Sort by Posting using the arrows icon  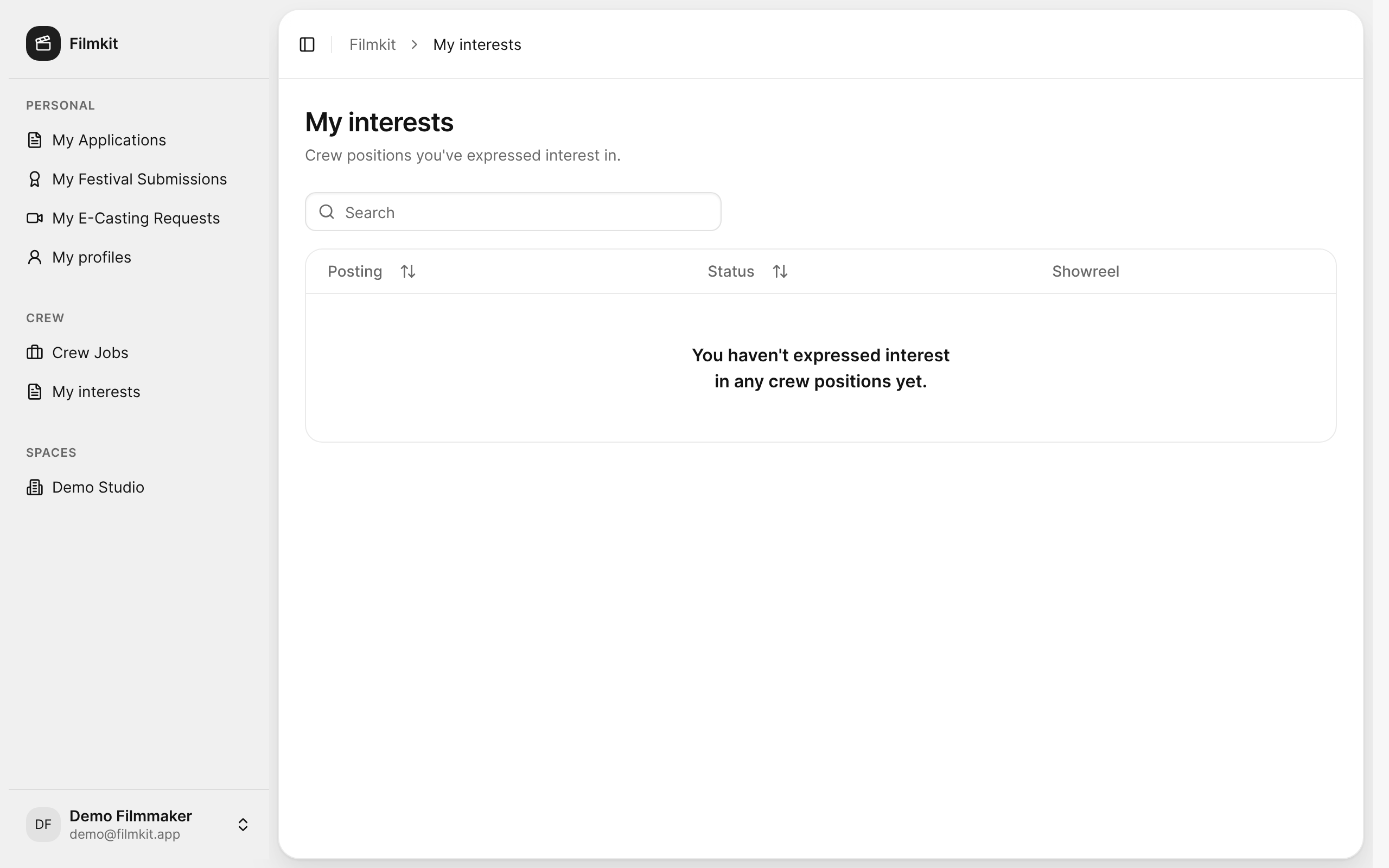point(407,271)
